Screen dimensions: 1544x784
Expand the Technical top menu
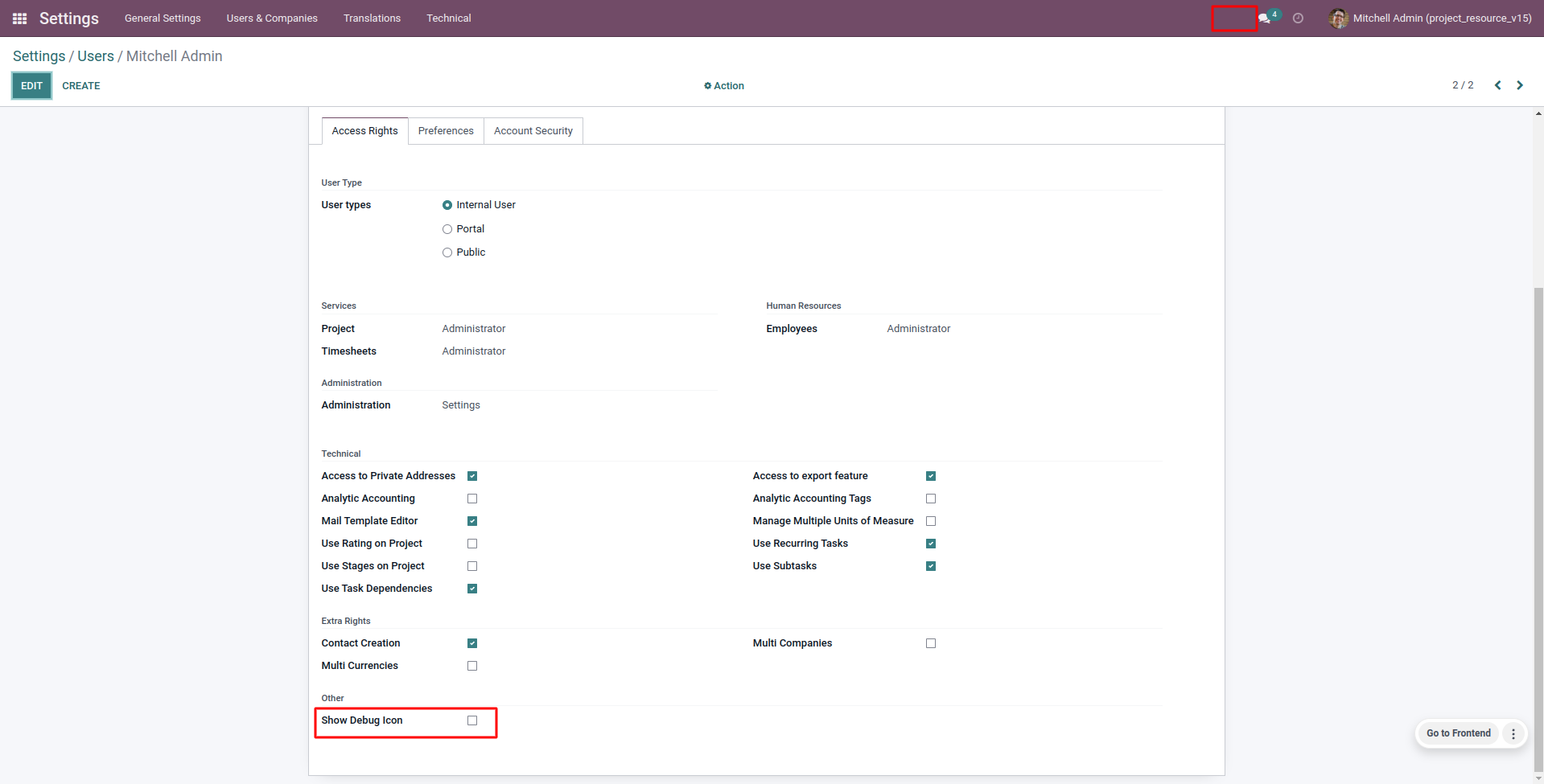pyautogui.click(x=448, y=18)
